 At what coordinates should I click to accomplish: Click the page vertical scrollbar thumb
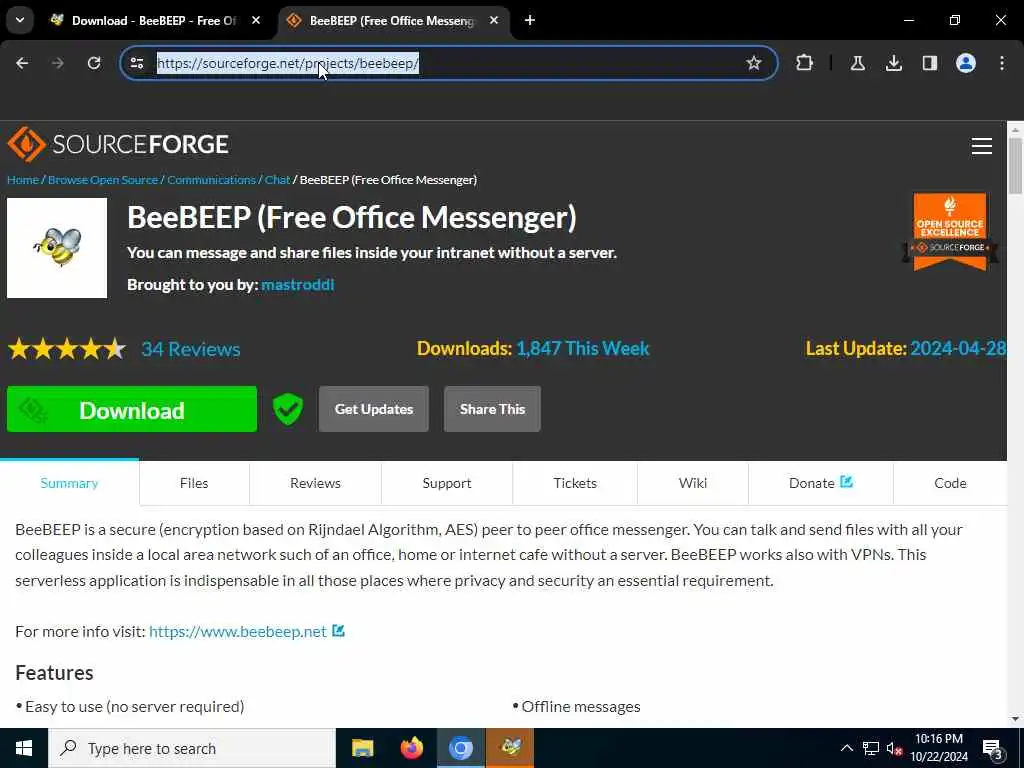click(1015, 165)
